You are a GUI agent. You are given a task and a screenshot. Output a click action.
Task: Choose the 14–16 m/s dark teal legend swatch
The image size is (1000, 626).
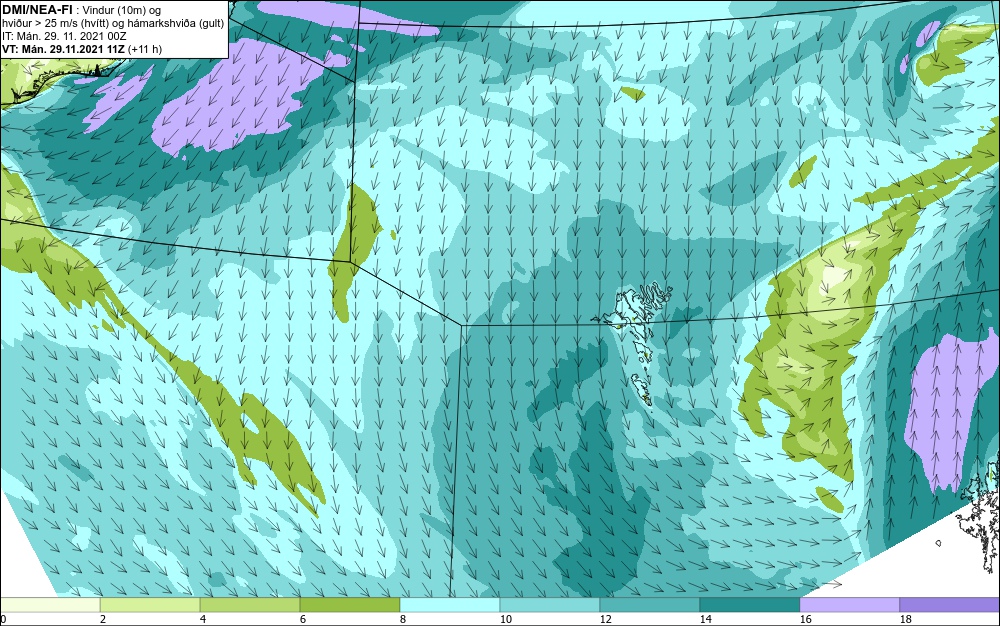(749, 604)
